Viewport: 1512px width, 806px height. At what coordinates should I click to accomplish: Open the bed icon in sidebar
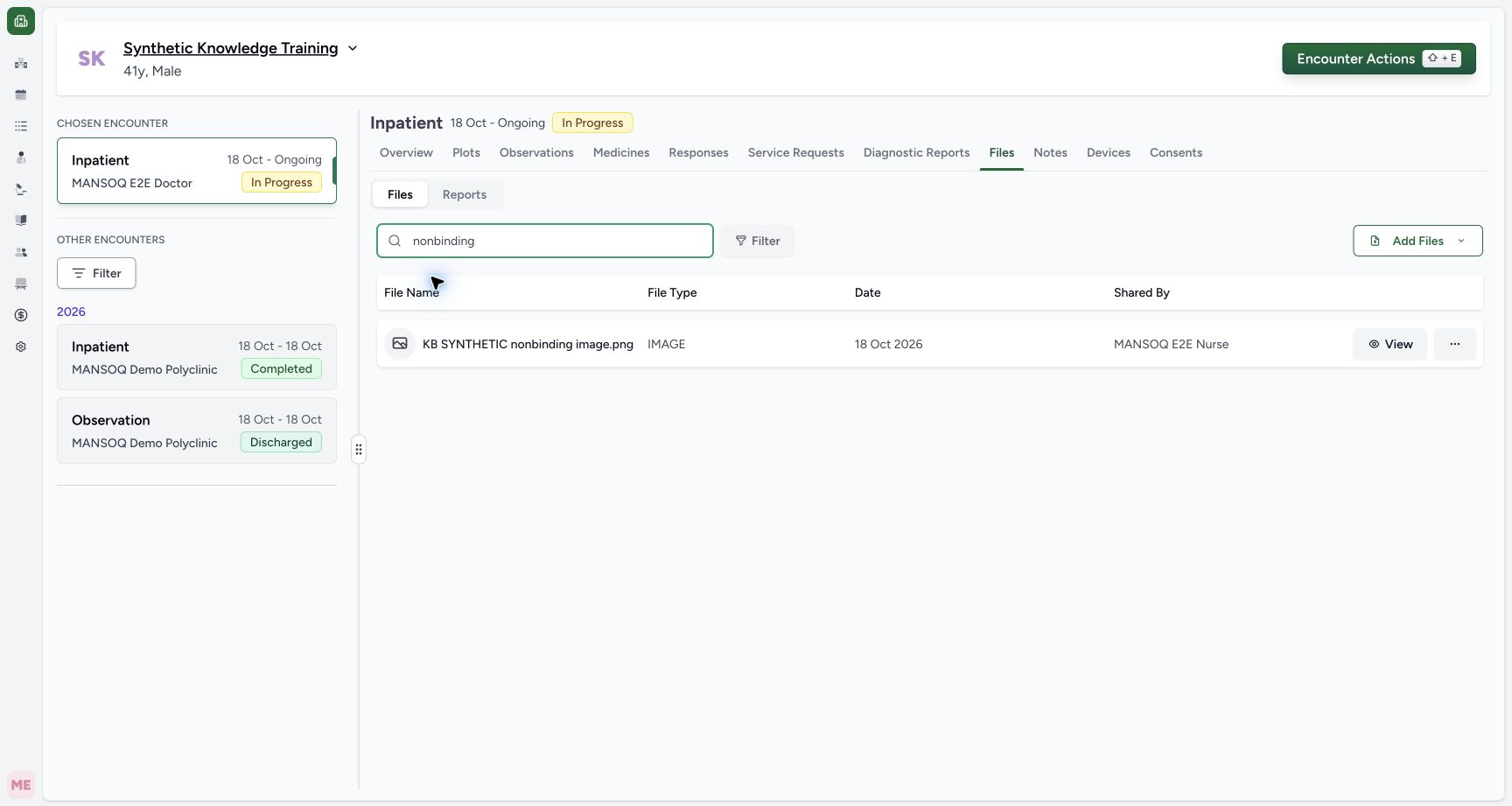pyautogui.click(x=21, y=284)
